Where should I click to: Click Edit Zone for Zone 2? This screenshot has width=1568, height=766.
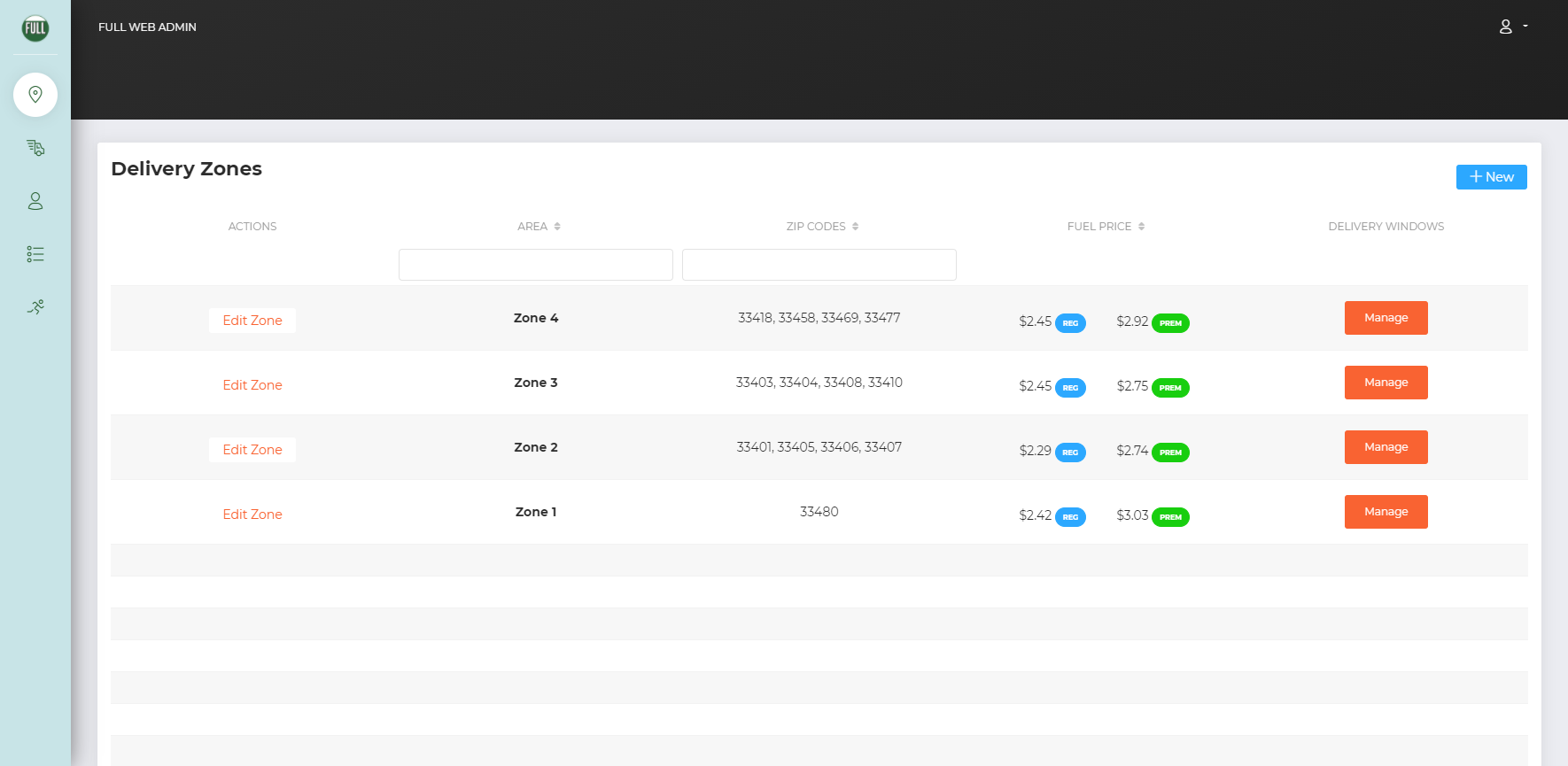(252, 450)
